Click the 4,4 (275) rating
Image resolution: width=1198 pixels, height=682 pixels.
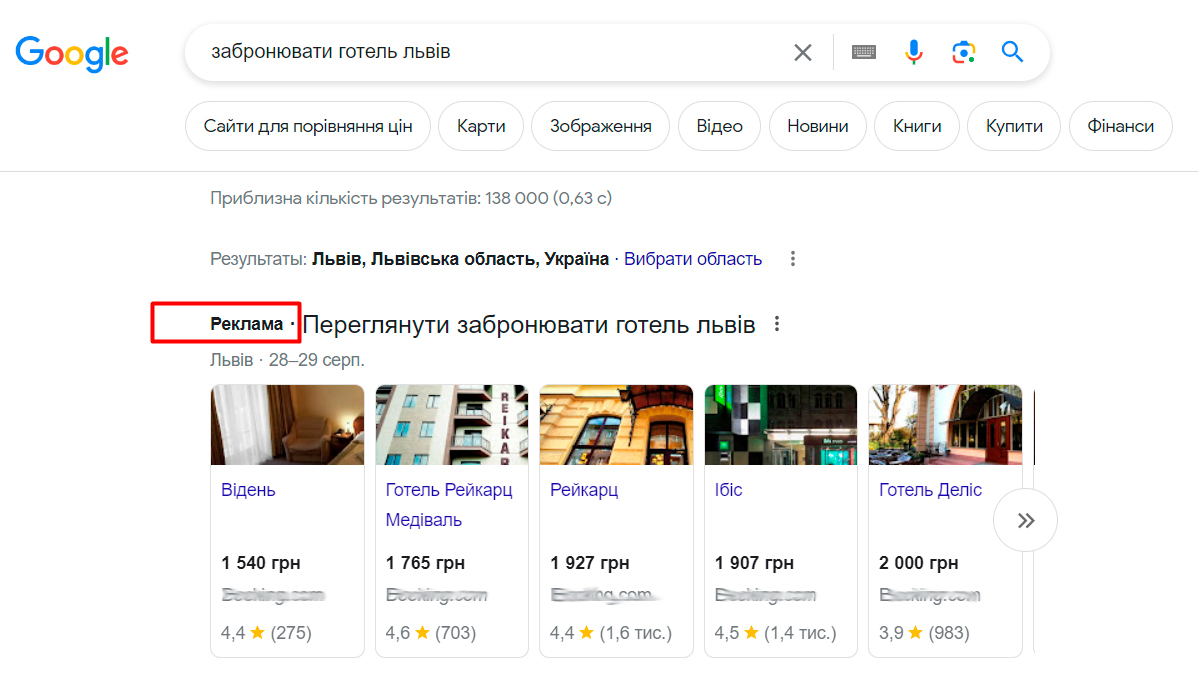click(266, 632)
